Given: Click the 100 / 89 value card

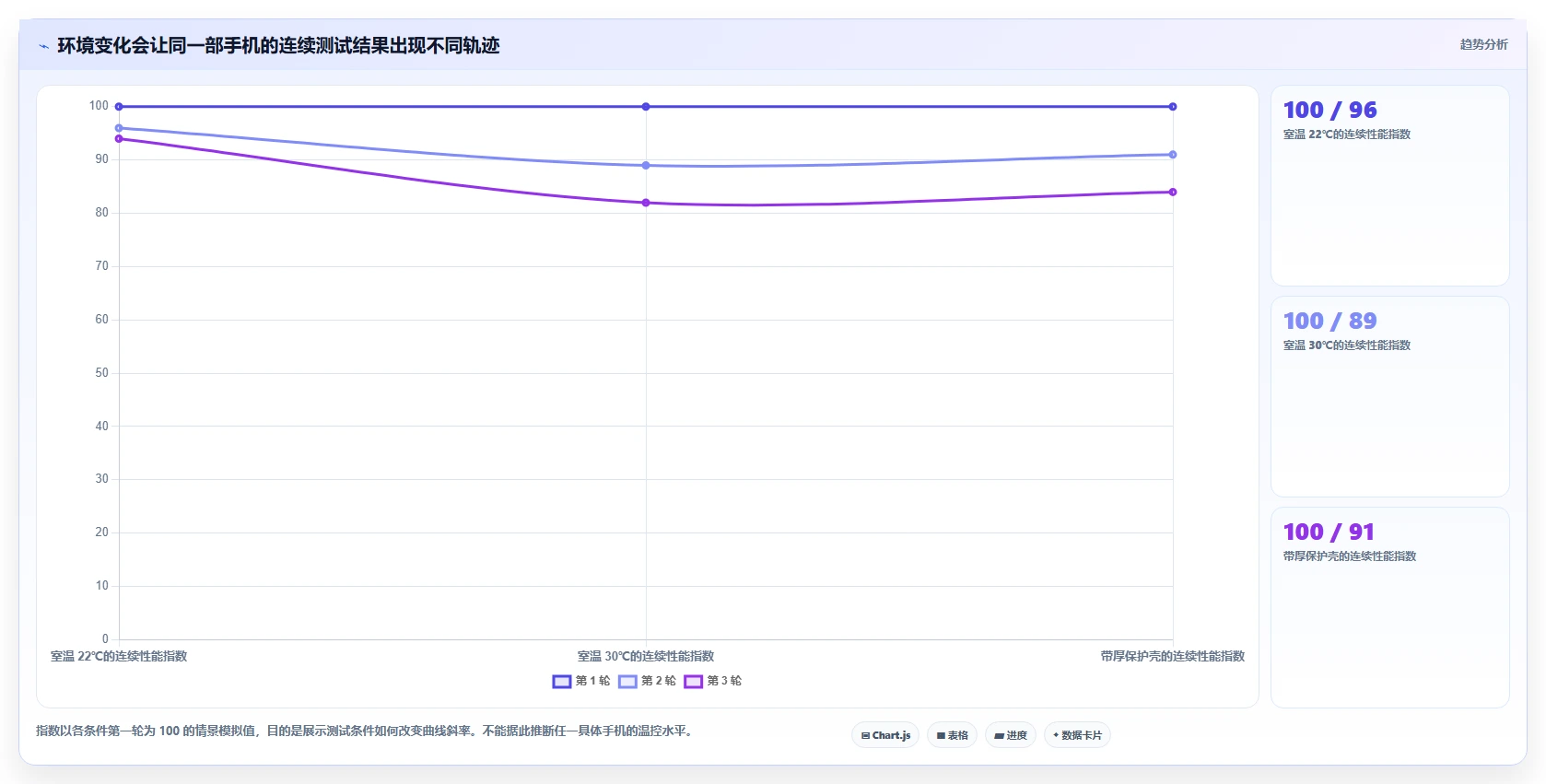Looking at the screenshot, I should click(x=1389, y=397).
